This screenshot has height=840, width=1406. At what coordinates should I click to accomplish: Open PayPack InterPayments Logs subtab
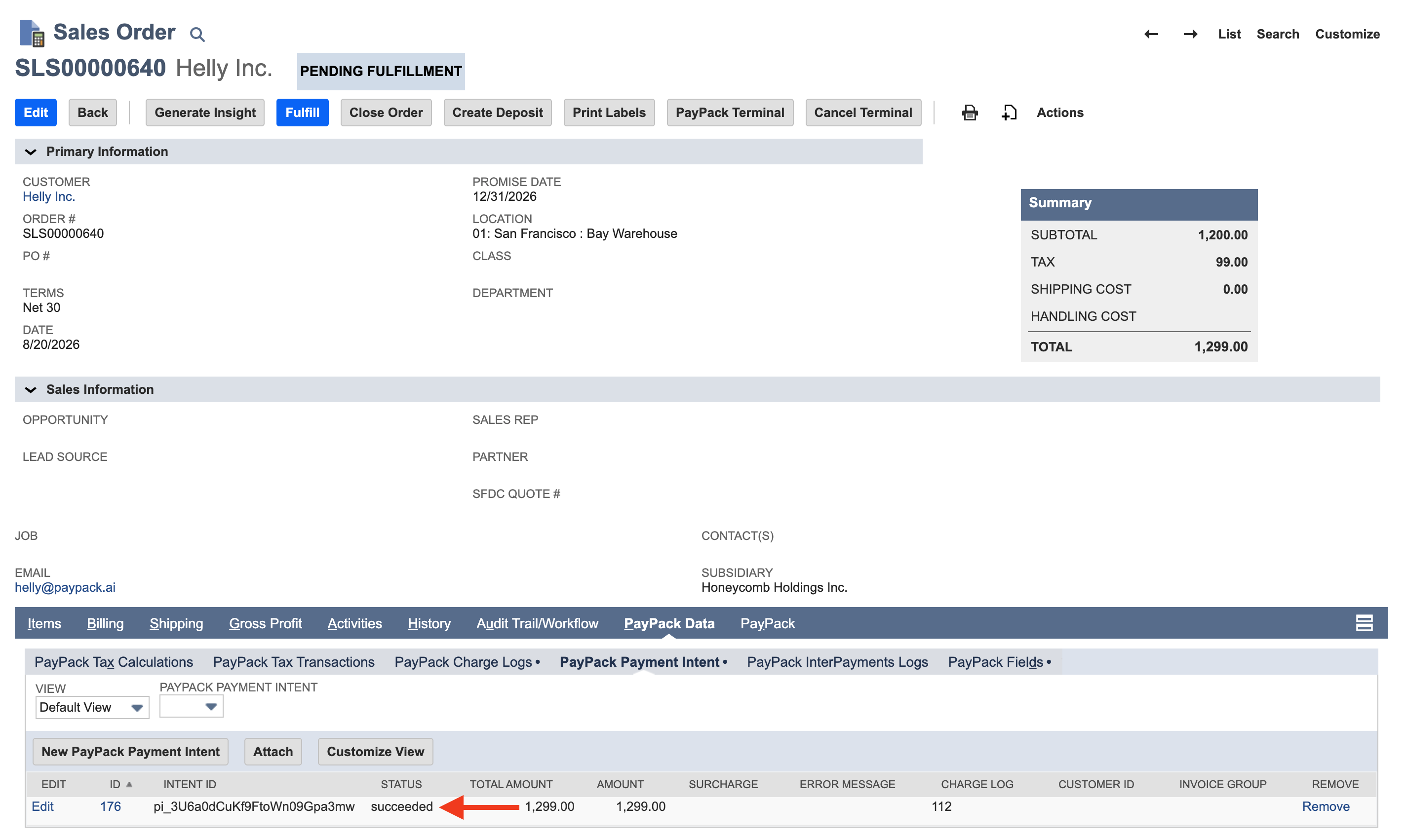[x=837, y=662]
